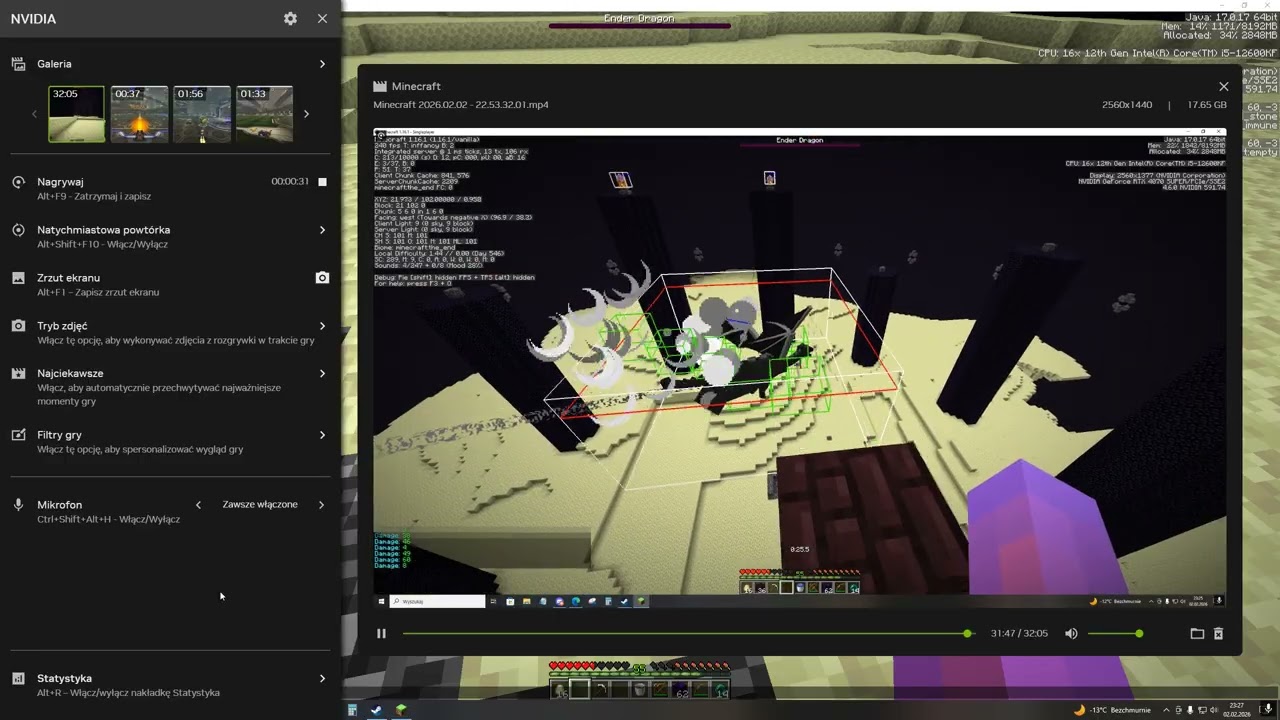Click the Nagrywaj record icon
Screen dimensions: 1280x720
point(18,182)
